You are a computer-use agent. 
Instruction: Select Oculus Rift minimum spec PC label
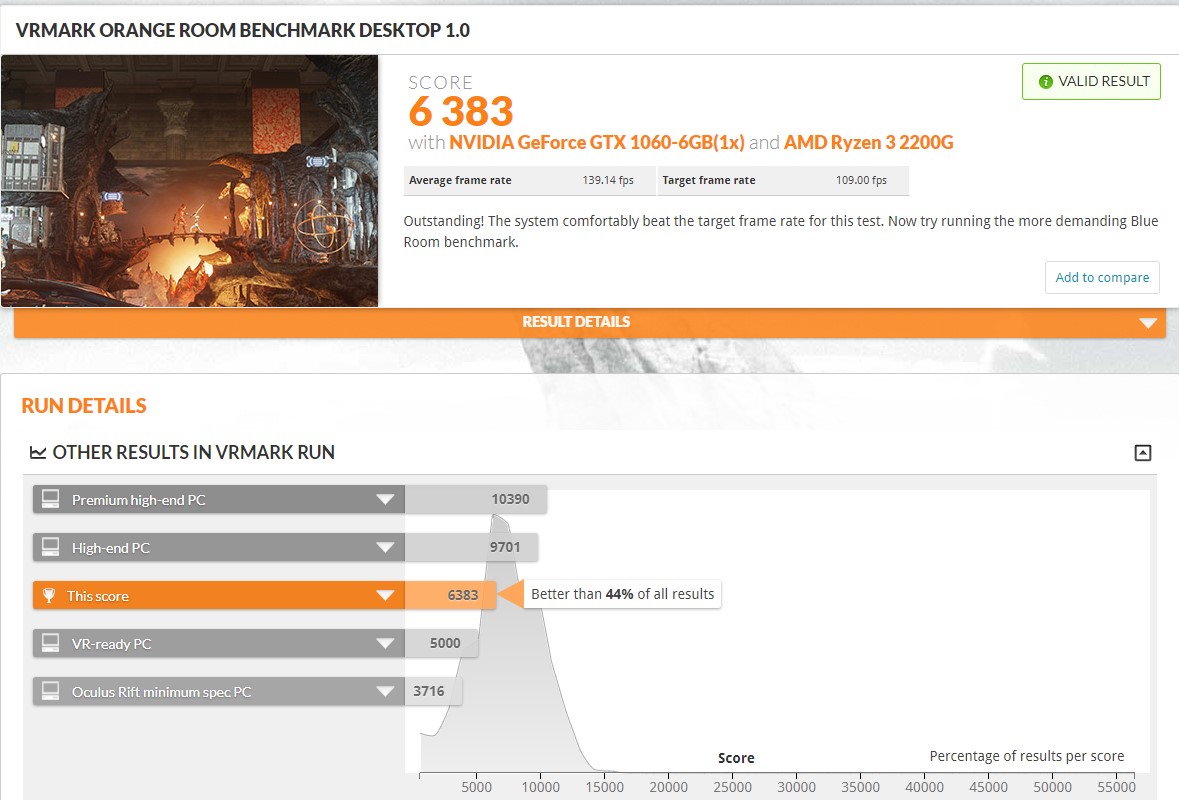coord(162,692)
